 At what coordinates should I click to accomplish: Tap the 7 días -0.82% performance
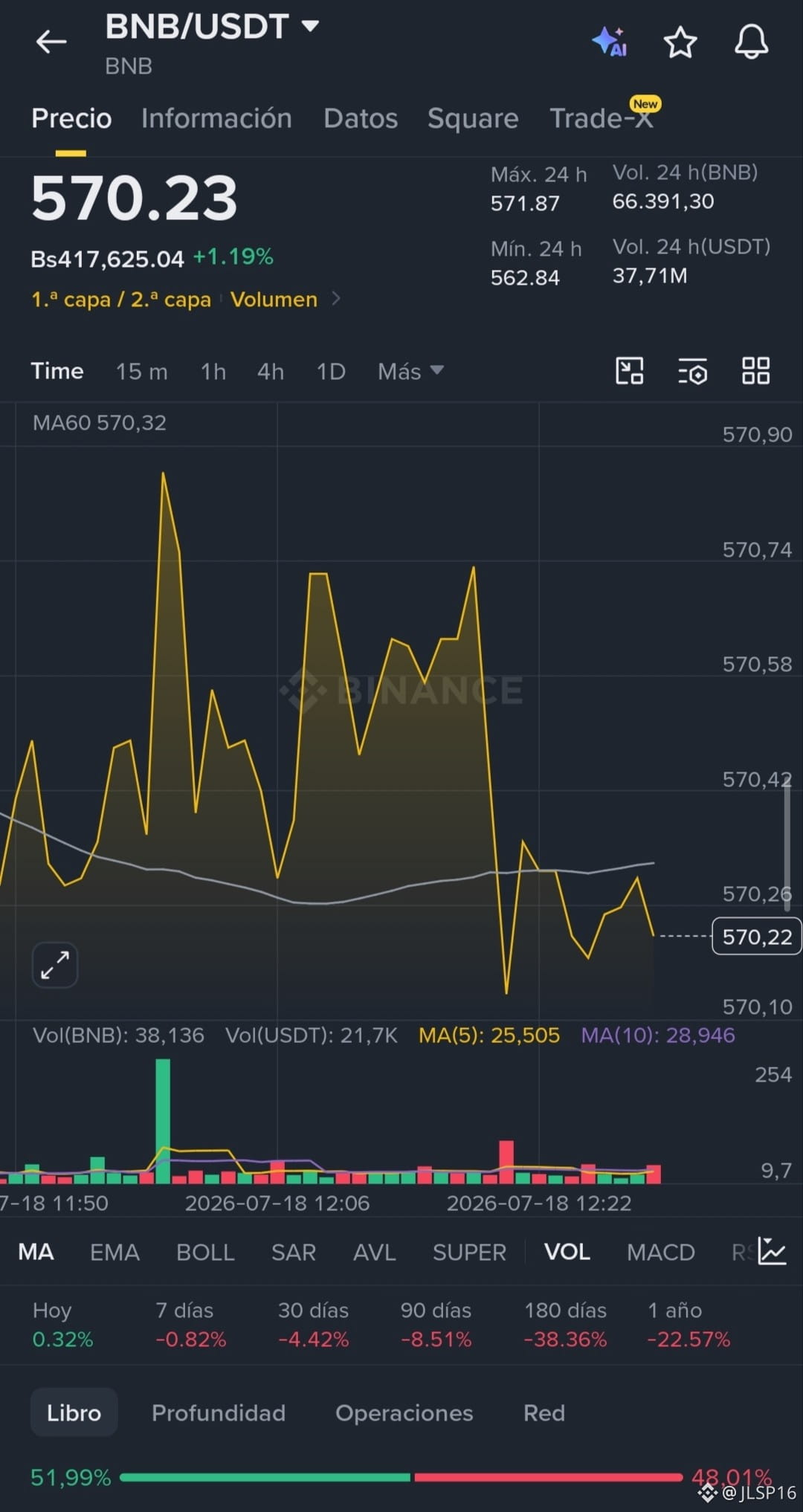190,1325
